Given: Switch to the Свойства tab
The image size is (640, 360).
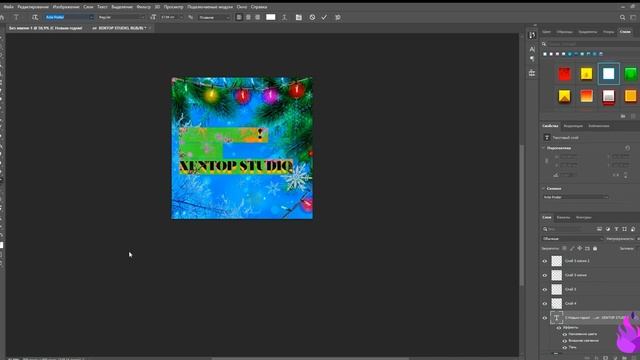Looking at the screenshot, I should click(x=550, y=126).
